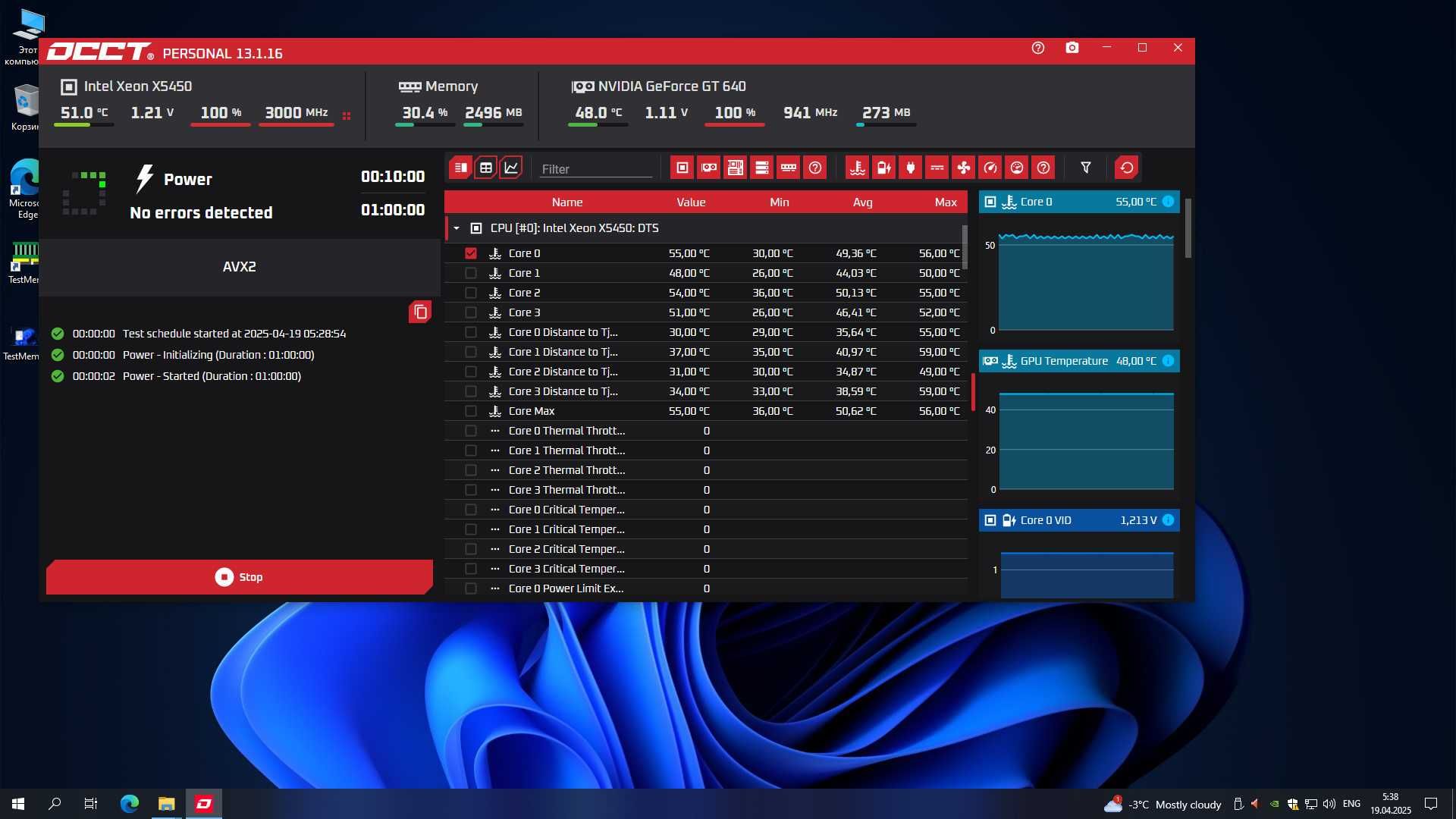Select the table view layout icon

[486, 168]
